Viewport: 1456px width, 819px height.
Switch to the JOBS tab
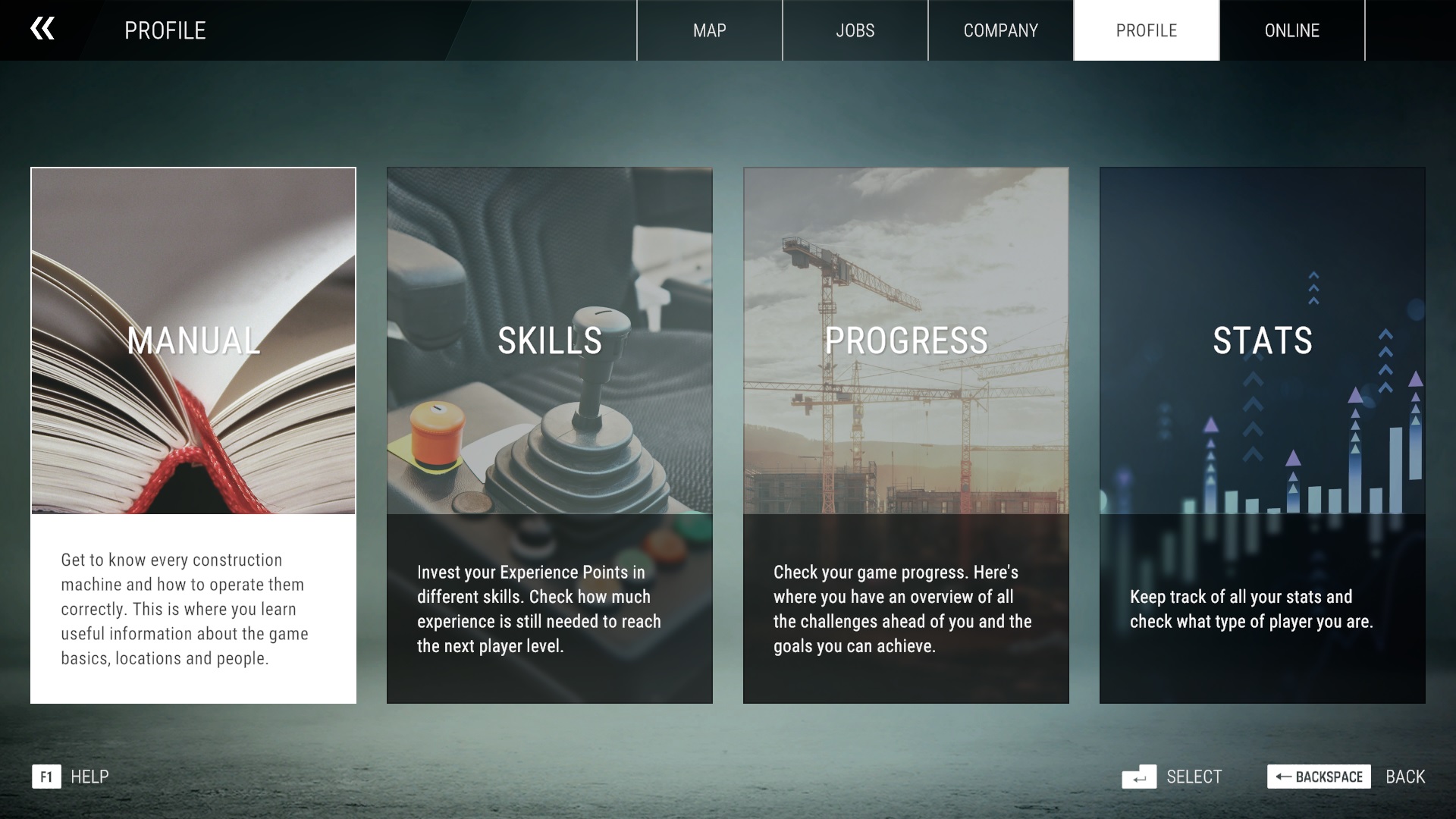(x=855, y=30)
